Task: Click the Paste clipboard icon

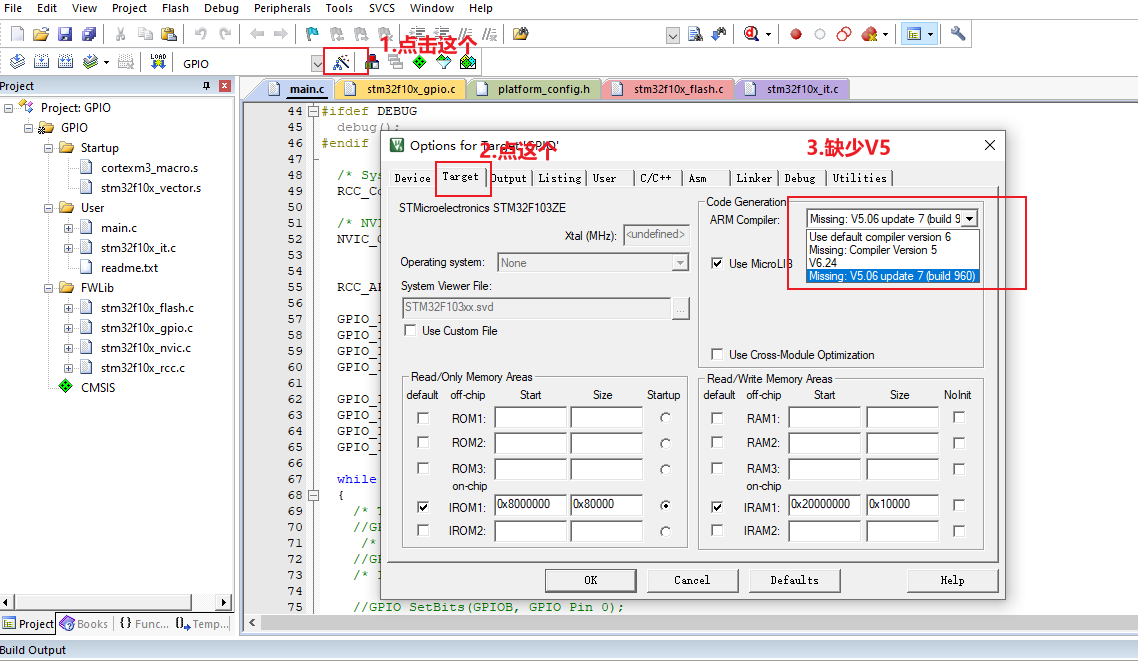Action: [168, 34]
